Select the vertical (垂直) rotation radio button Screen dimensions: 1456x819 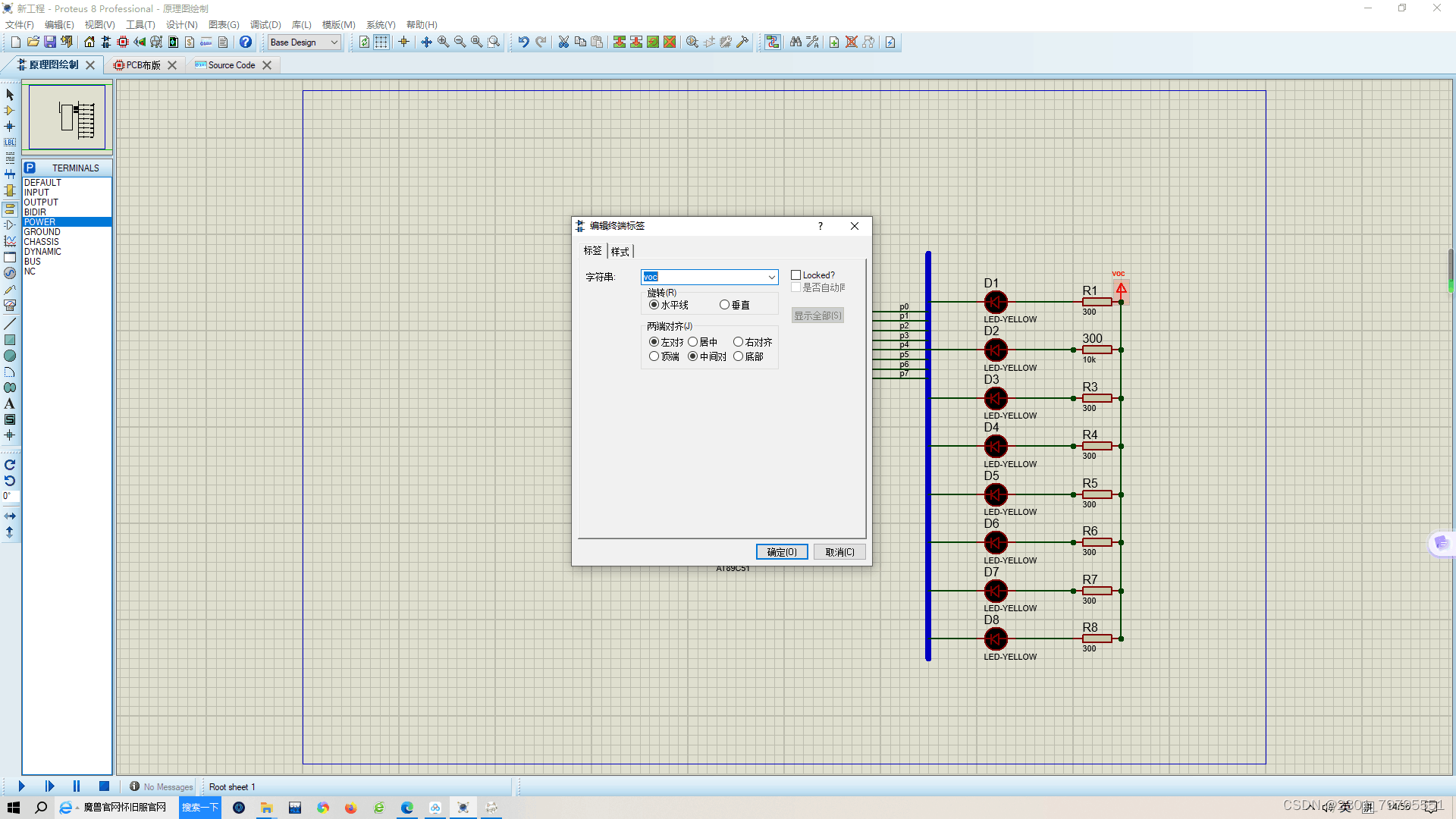point(724,305)
